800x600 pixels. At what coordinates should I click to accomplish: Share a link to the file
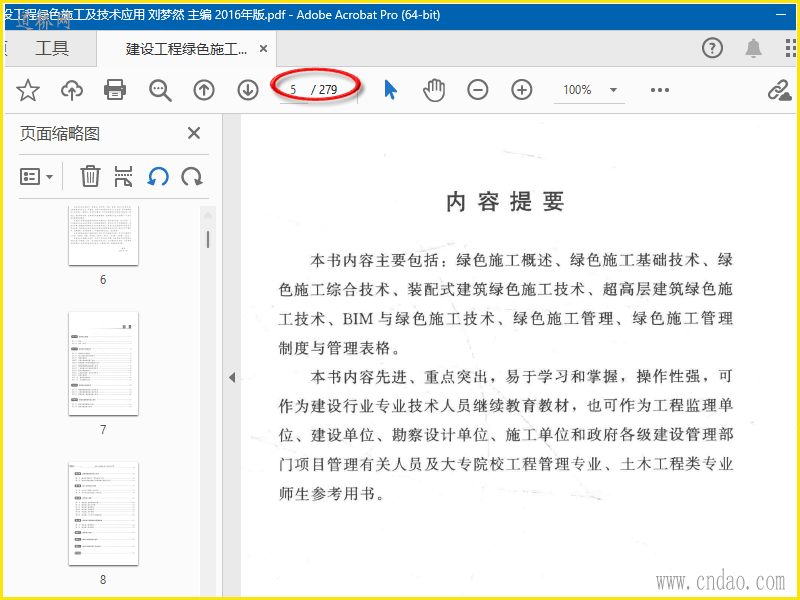pos(780,91)
